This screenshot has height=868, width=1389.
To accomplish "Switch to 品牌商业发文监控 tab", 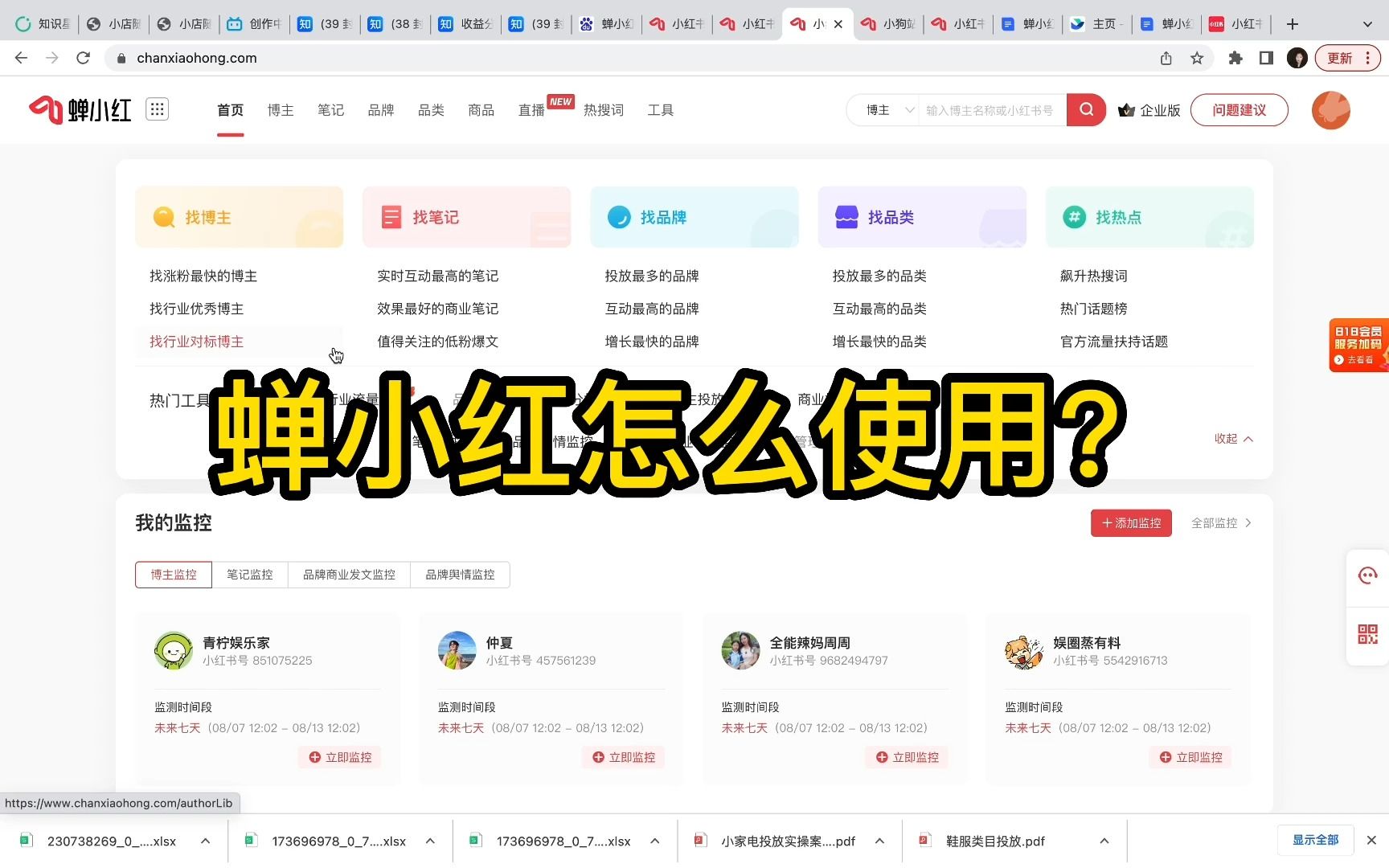I will coord(349,575).
